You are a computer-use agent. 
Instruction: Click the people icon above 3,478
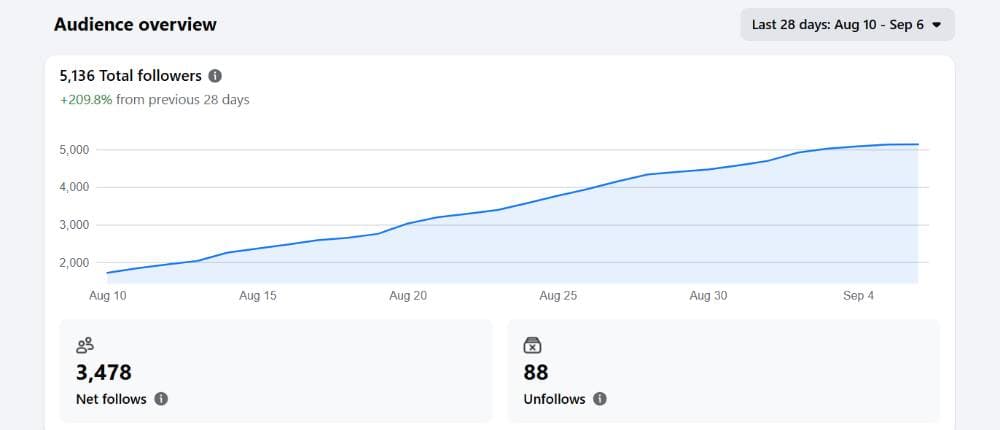(x=85, y=345)
